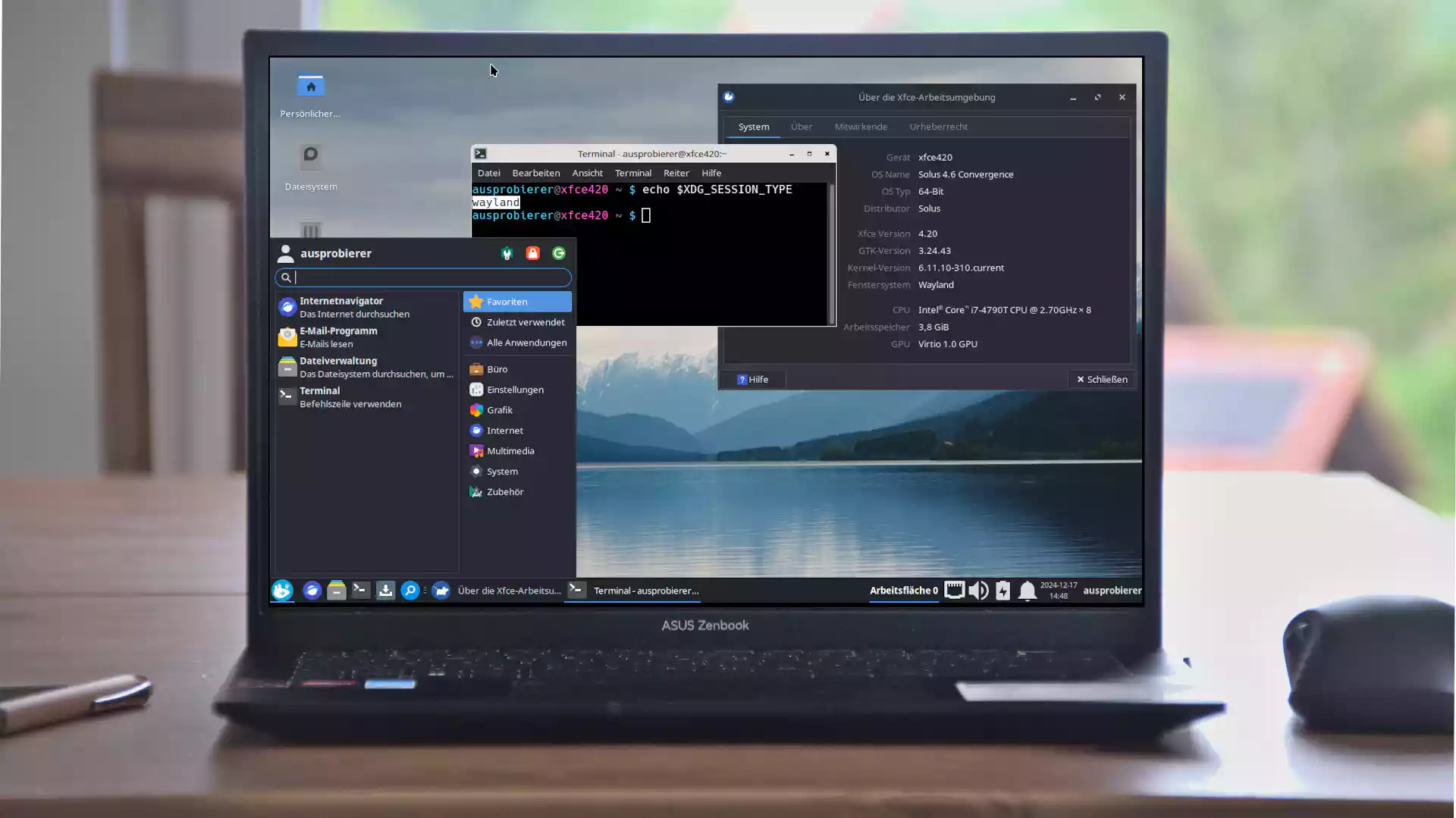
Task: Open the Whisker menu button in the panel
Action: click(x=282, y=591)
